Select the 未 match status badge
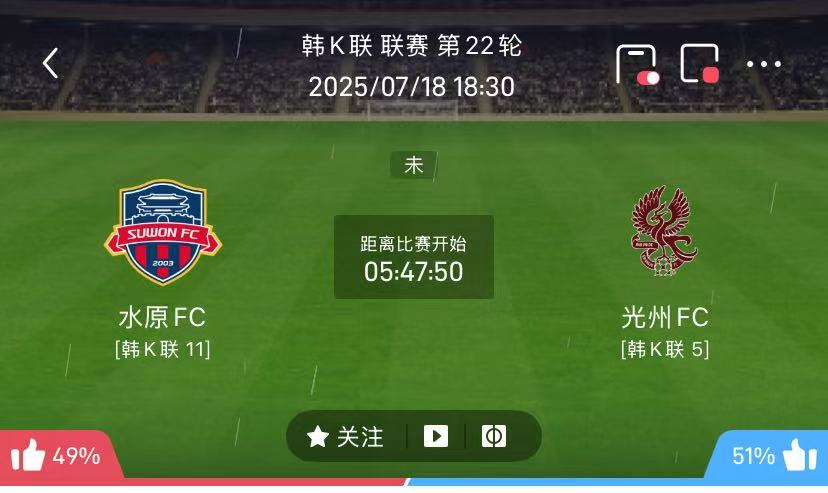Image resolution: width=828 pixels, height=493 pixels. click(413, 165)
